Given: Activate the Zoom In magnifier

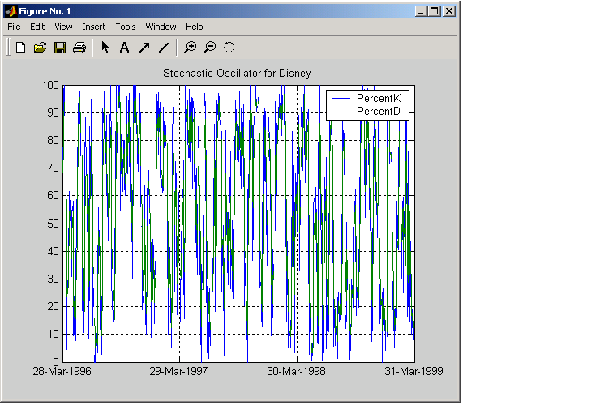Looking at the screenshot, I should [190, 47].
